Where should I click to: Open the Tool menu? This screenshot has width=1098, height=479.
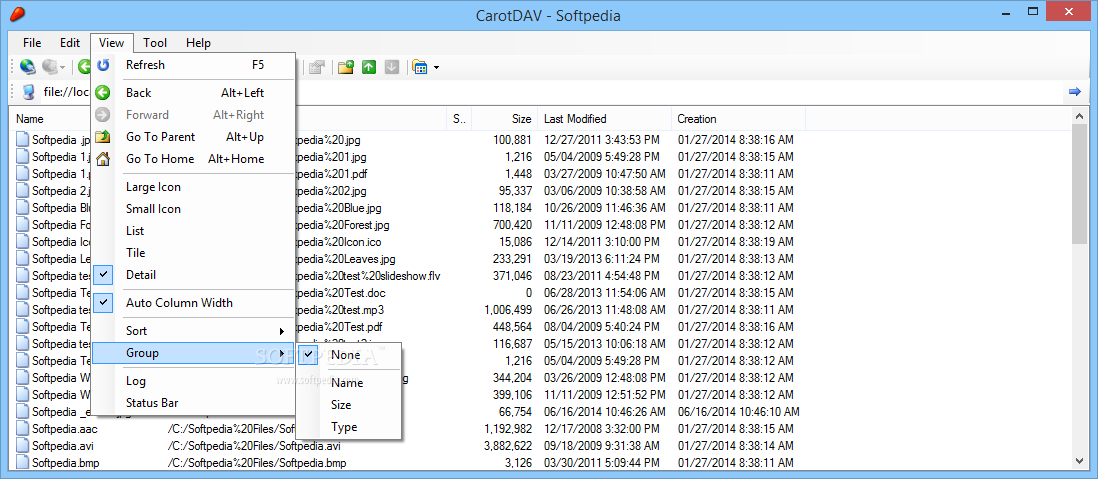point(155,43)
